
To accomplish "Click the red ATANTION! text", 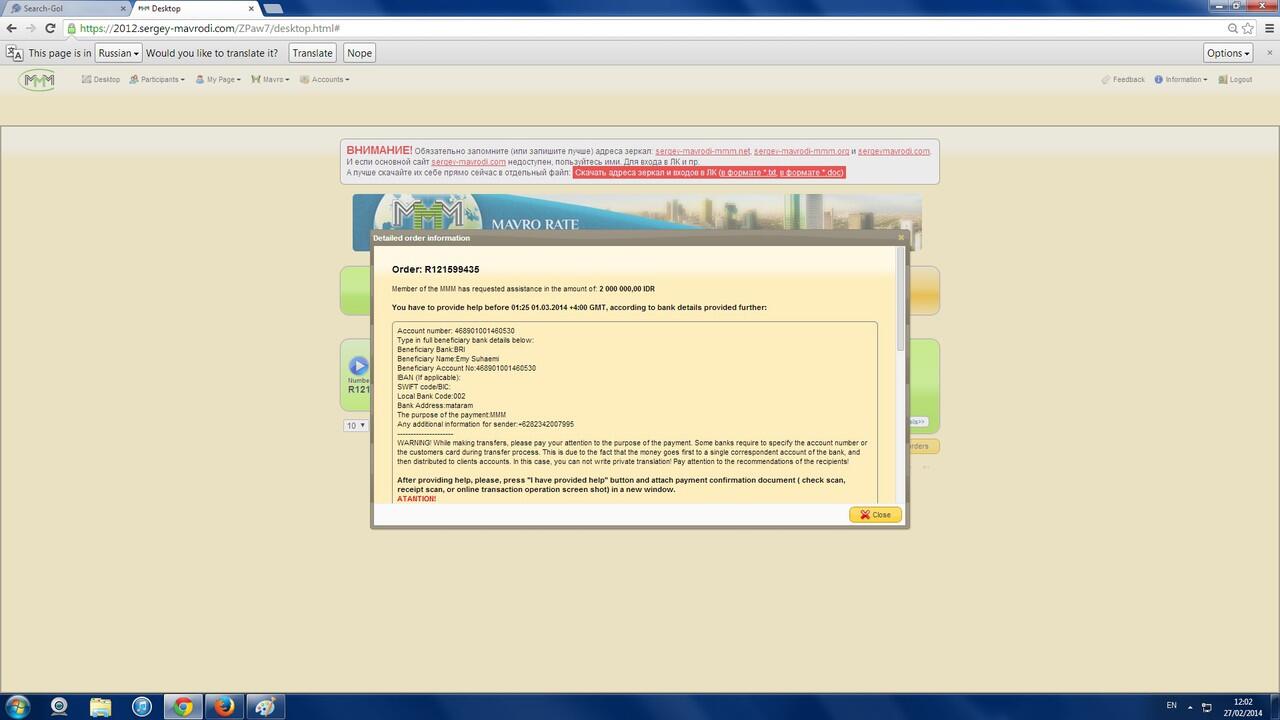I will pos(416,498).
